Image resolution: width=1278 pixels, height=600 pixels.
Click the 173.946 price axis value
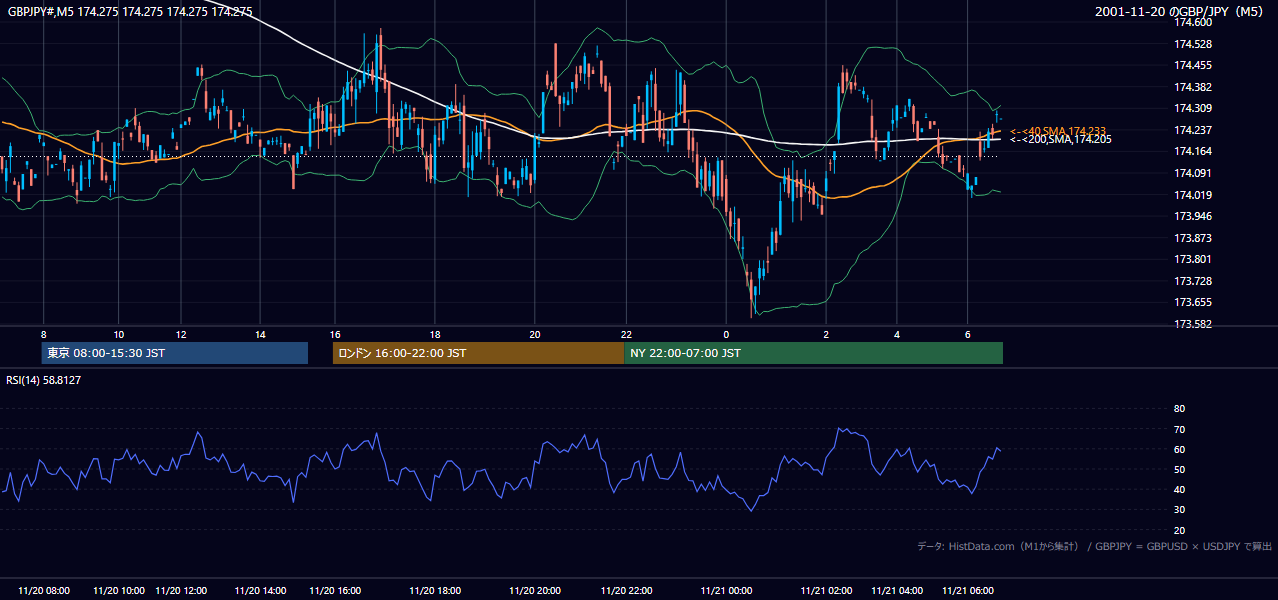click(x=1192, y=216)
